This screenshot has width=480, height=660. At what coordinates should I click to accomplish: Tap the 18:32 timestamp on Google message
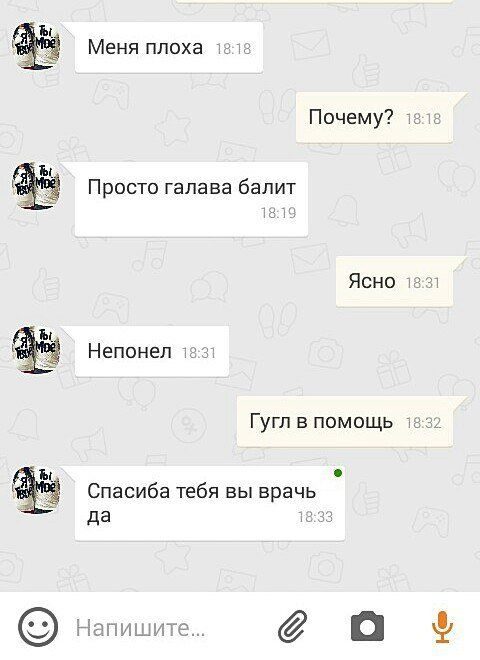(x=423, y=423)
